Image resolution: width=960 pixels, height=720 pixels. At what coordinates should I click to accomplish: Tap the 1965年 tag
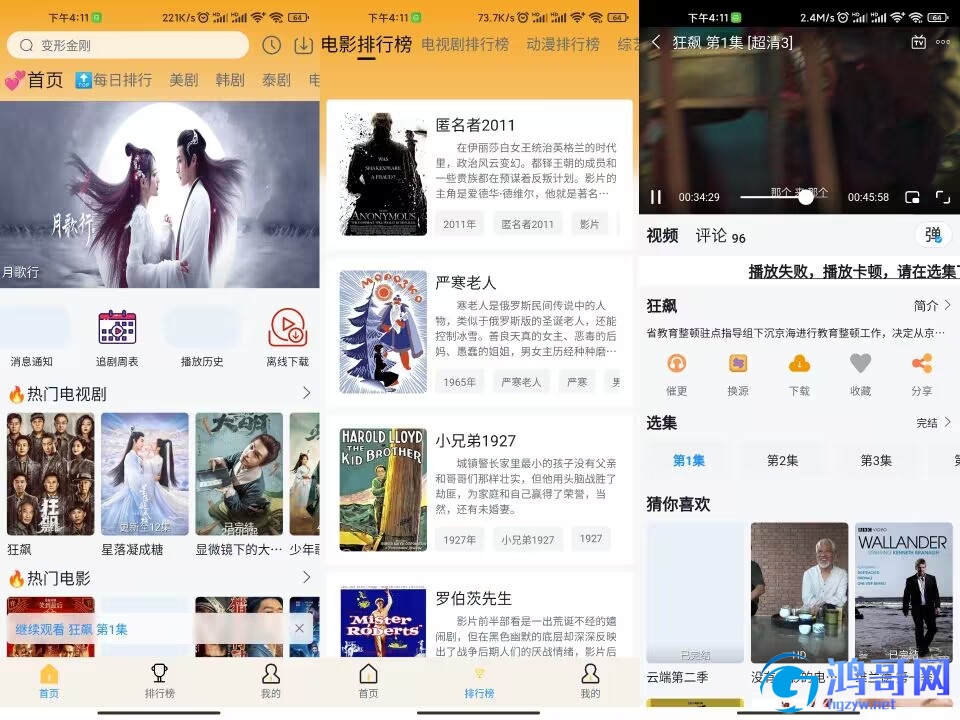coord(460,382)
